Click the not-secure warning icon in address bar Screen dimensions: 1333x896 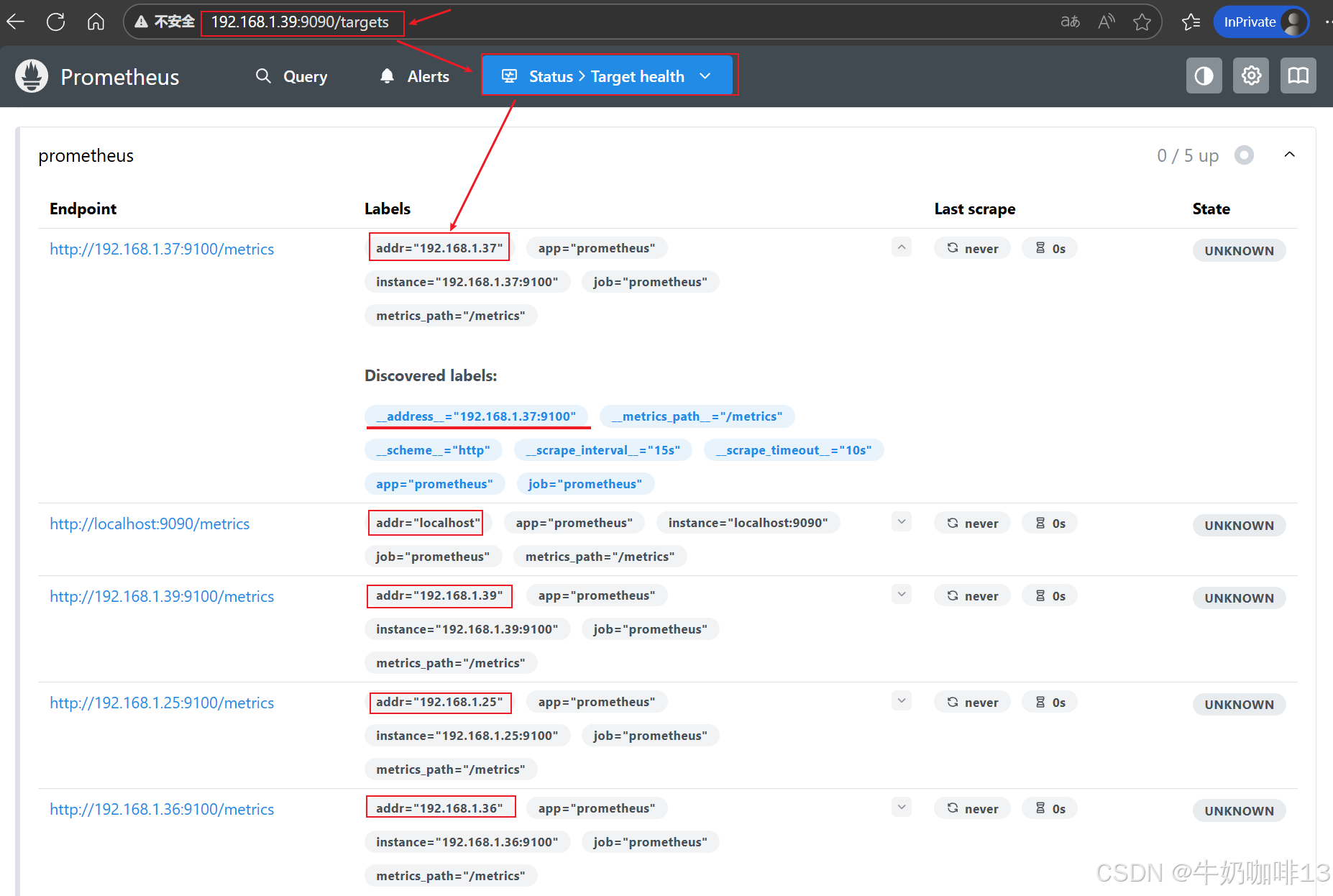tap(142, 22)
